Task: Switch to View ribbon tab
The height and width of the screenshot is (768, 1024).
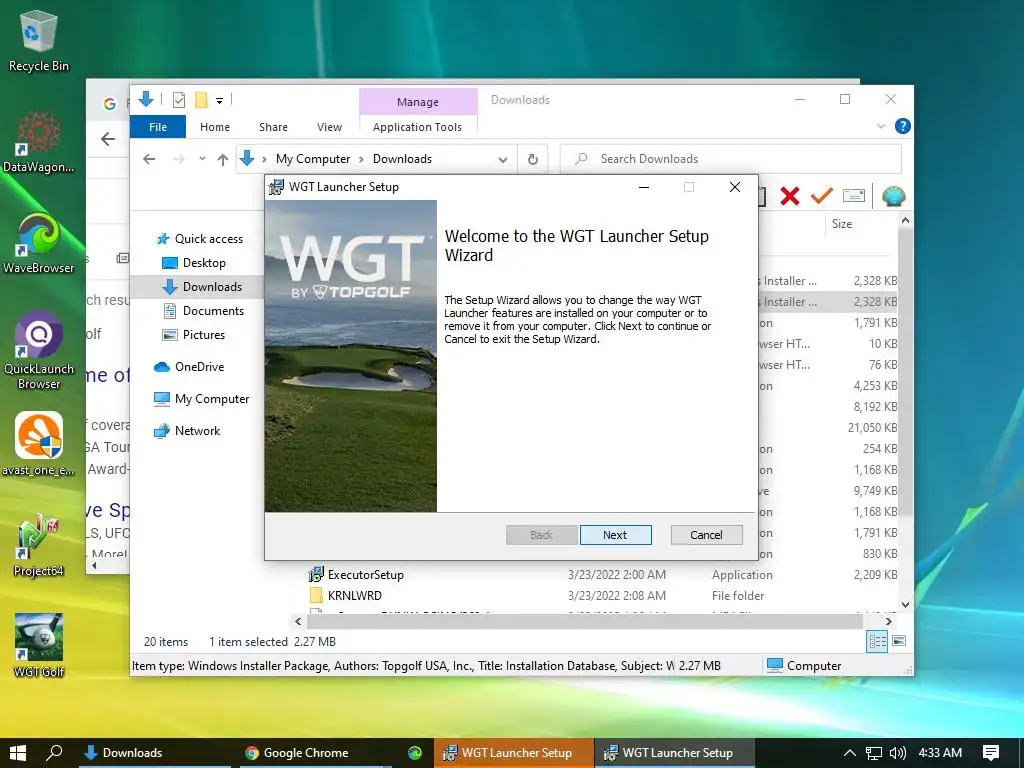Action: pos(329,127)
